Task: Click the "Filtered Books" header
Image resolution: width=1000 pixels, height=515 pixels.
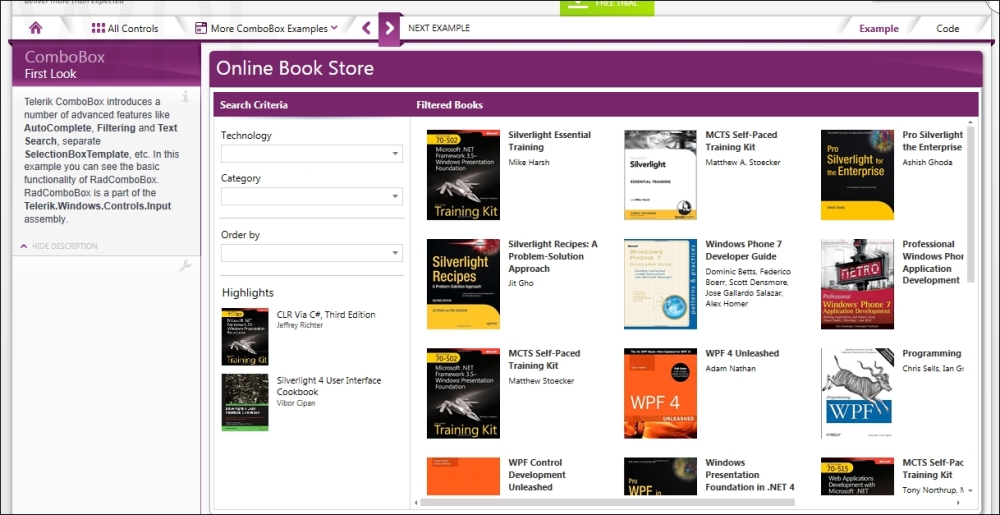Action: (x=449, y=105)
